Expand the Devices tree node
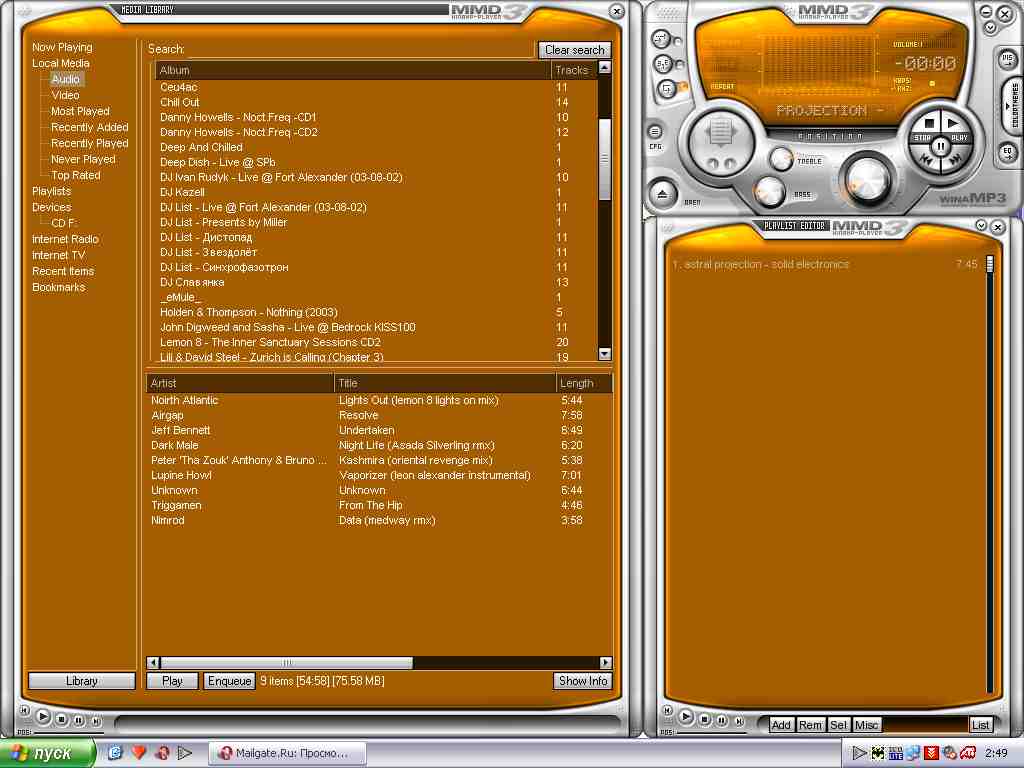The image size is (1024, 768). pyautogui.click(x=51, y=207)
